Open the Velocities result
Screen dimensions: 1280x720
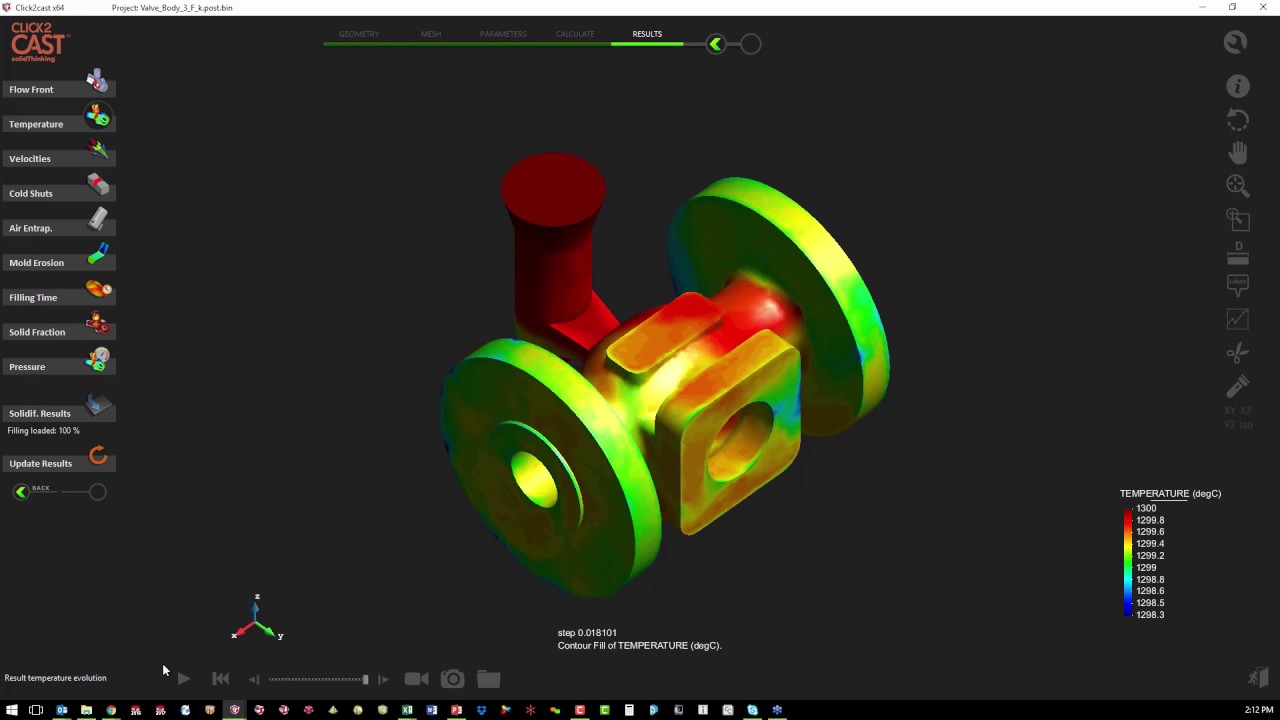pos(59,158)
